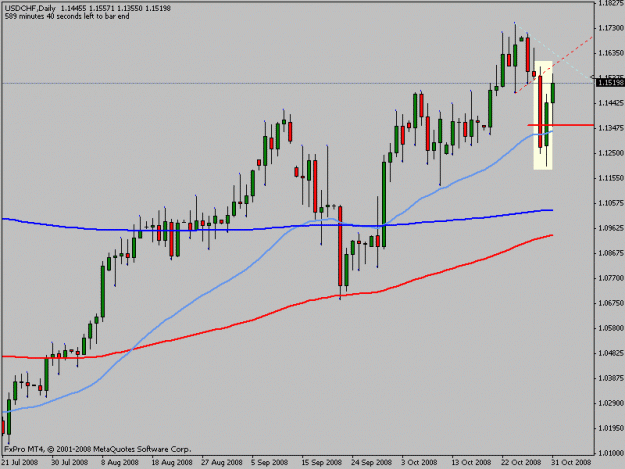Click the date label 3 Oct 2008
Viewport: 625px width, 469px height.
[x=419, y=462]
